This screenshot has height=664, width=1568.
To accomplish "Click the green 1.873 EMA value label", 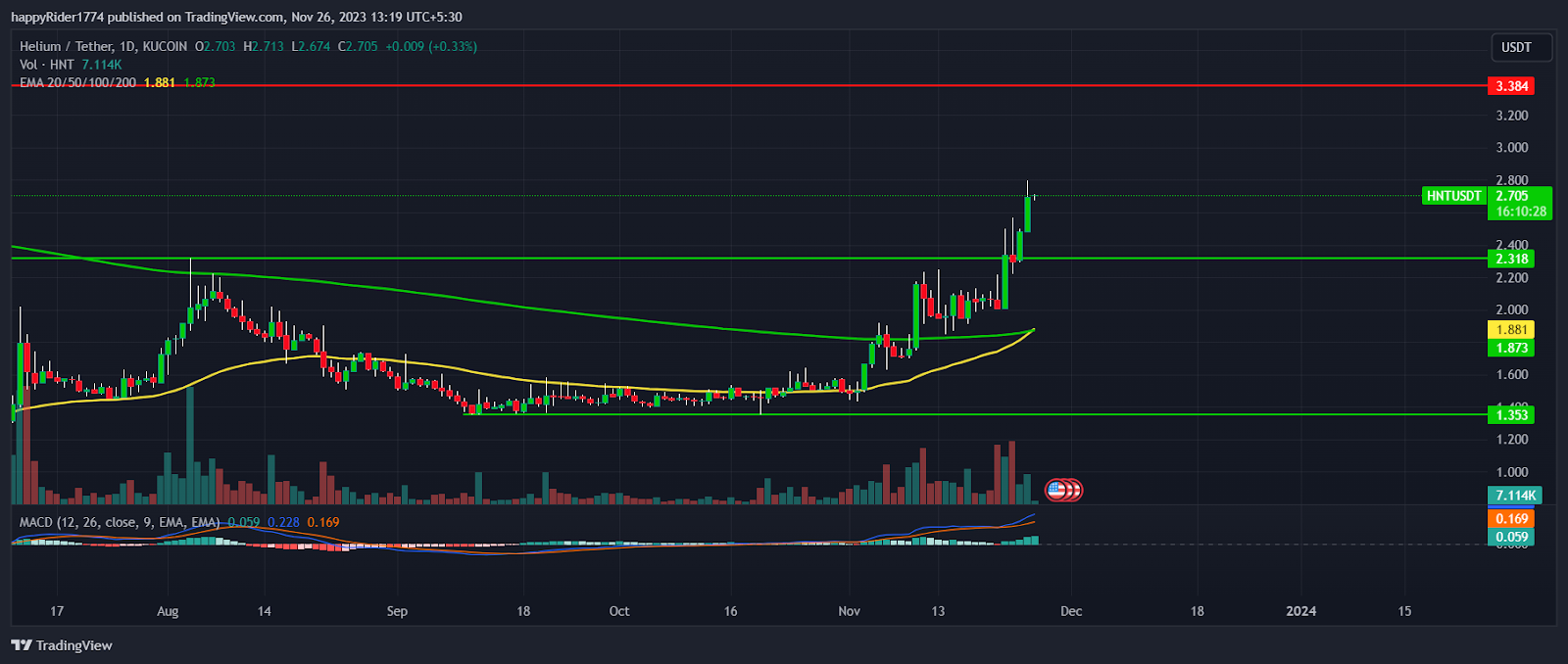I will pyautogui.click(x=1512, y=348).
